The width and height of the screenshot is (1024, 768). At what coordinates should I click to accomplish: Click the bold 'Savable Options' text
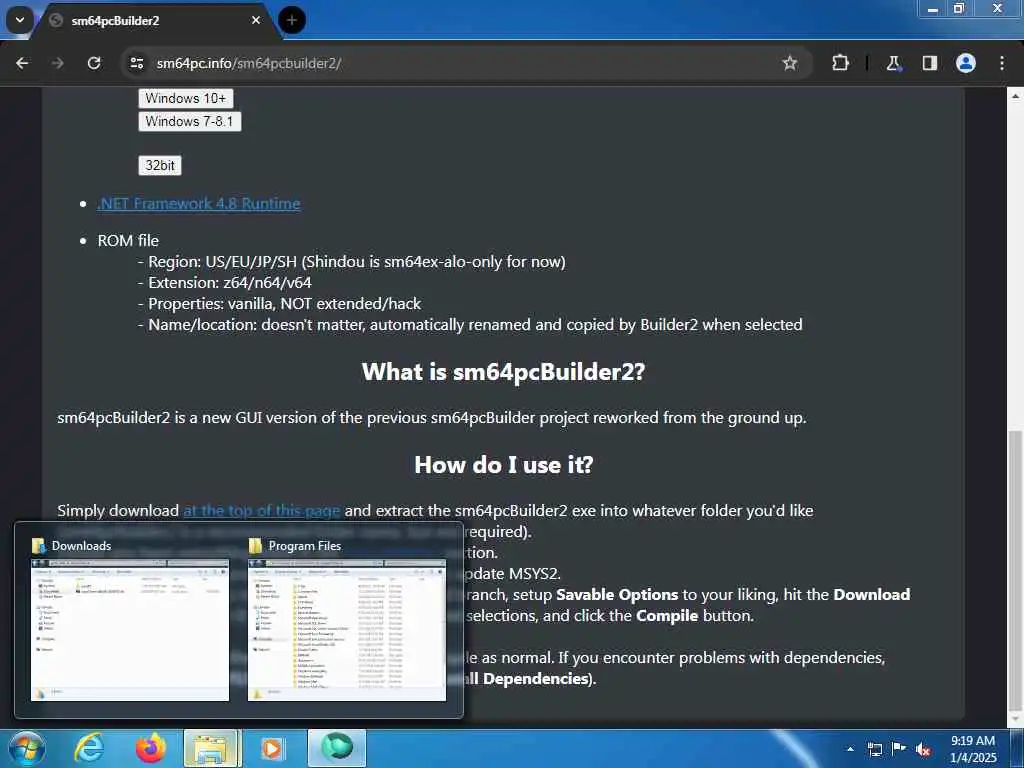coord(617,594)
